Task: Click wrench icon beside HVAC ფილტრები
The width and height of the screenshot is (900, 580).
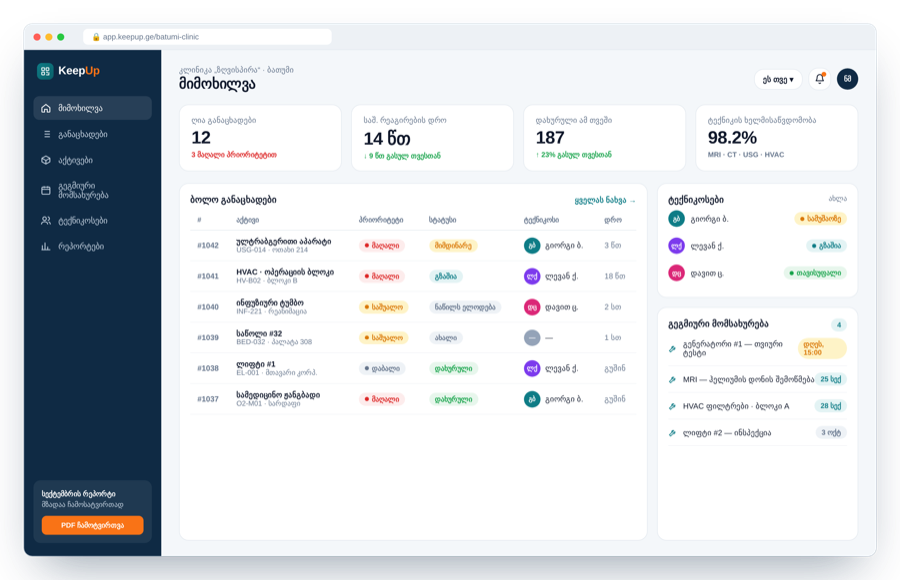Action: [672, 406]
